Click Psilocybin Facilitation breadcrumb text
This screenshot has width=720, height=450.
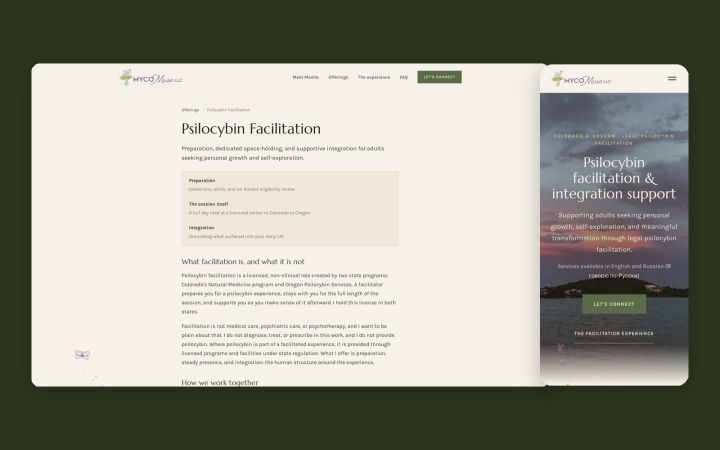pos(228,110)
